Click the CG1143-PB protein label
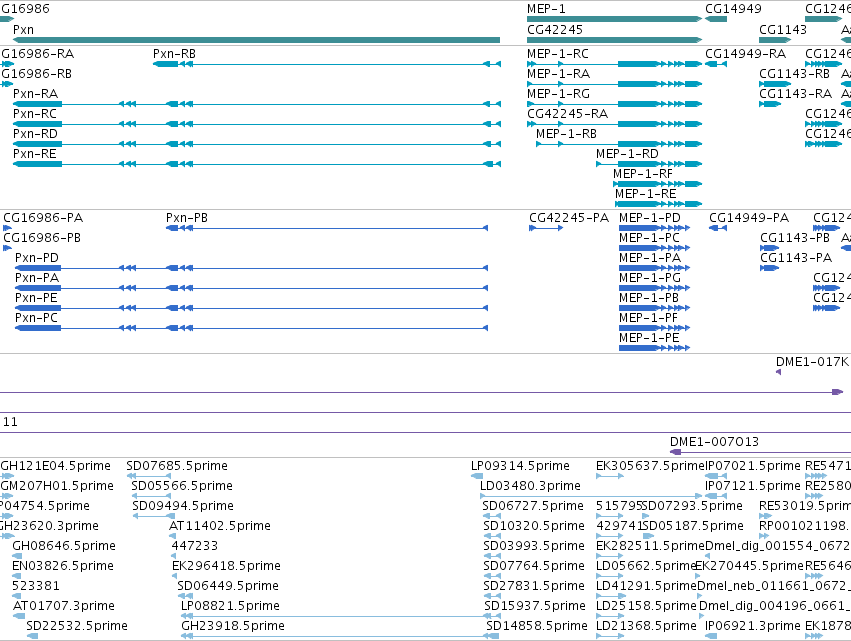This screenshot has width=851, height=641. tap(795, 238)
